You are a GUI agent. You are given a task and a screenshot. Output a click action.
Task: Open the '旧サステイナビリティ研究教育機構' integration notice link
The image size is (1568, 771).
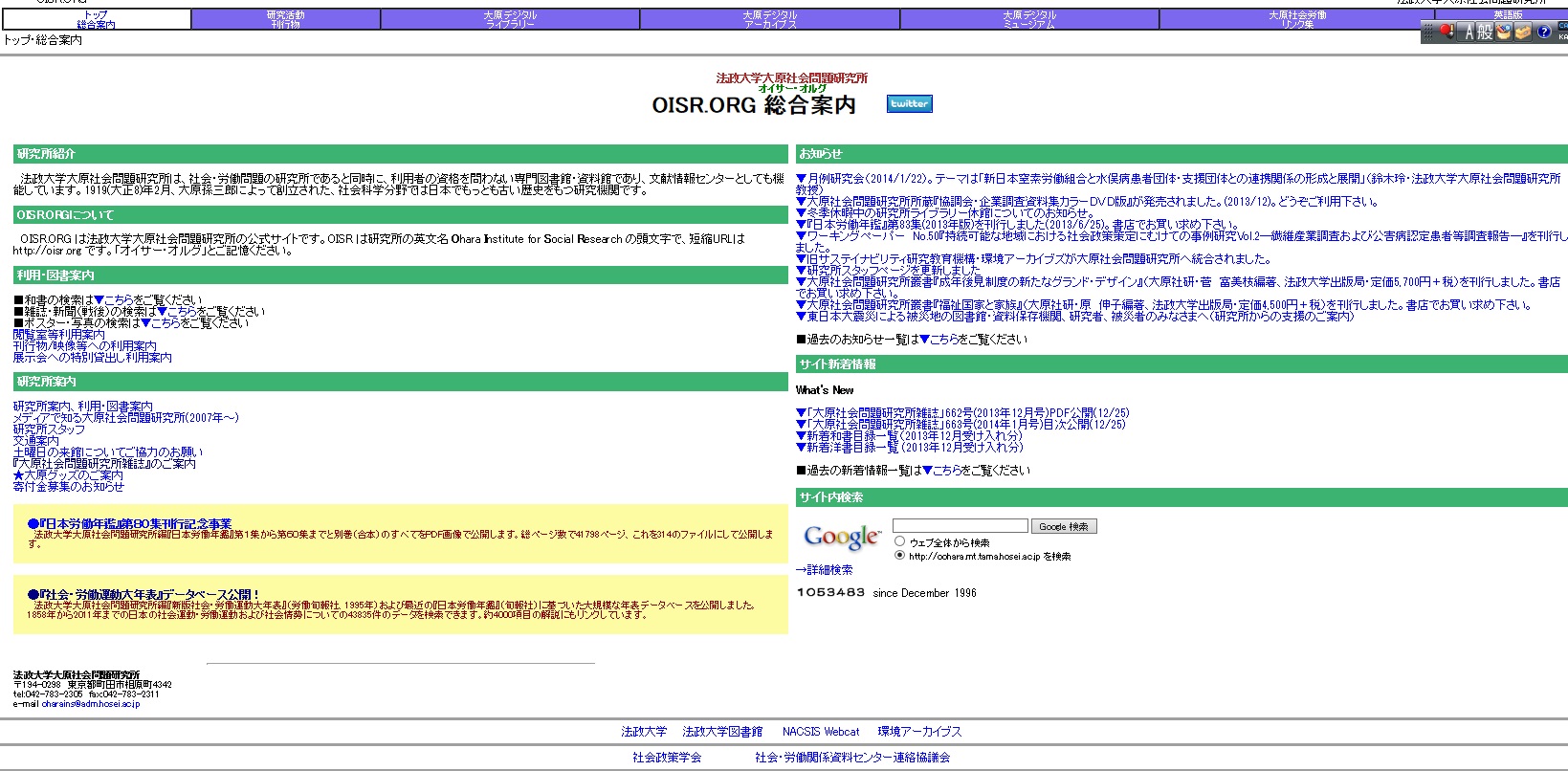click(1033, 259)
